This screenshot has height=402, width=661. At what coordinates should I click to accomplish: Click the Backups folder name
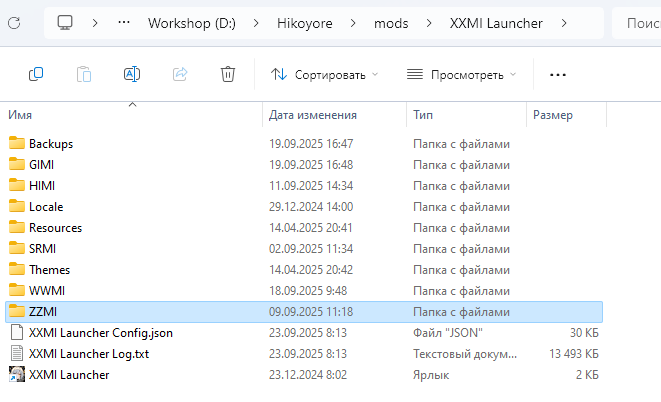51,144
